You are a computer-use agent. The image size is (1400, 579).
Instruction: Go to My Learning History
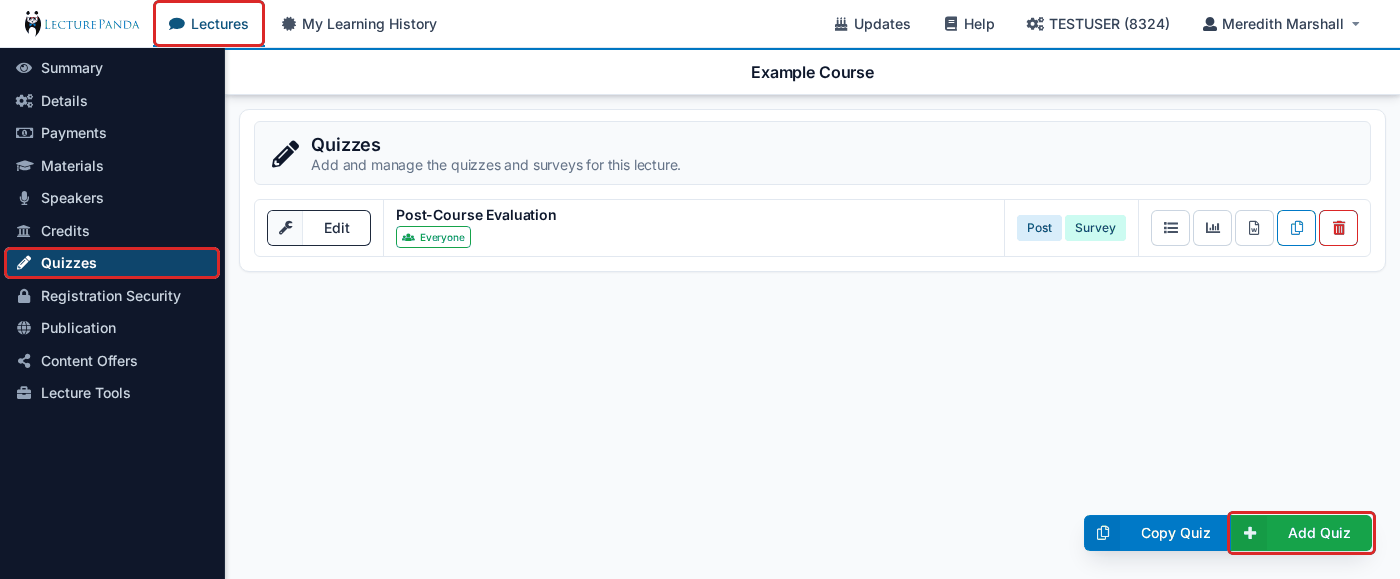(359, 24)
